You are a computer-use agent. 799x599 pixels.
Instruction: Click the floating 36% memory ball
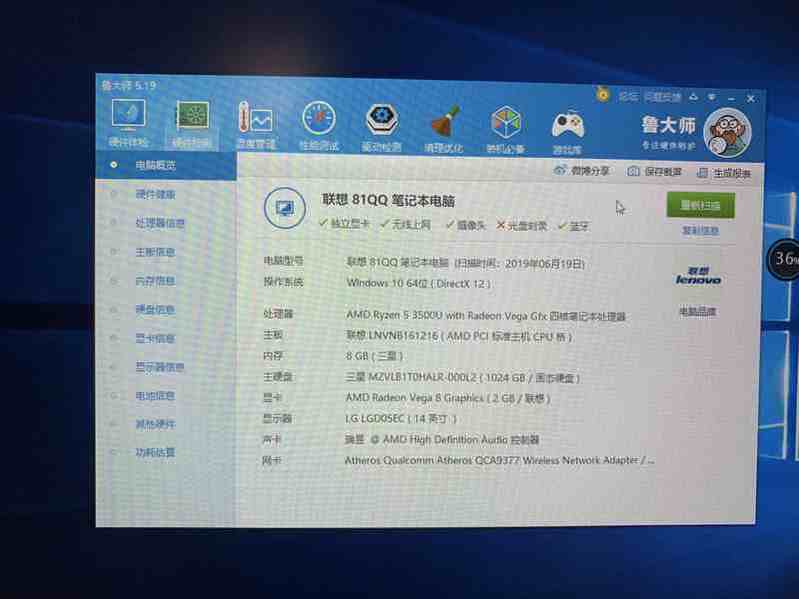click(785, 259)
